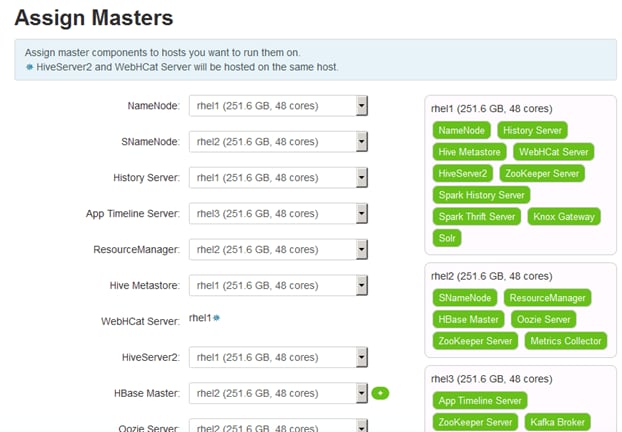This screenshot has width=622, height=432.
Task: Click the Assign Masters page title
Action: pos(94,18)
